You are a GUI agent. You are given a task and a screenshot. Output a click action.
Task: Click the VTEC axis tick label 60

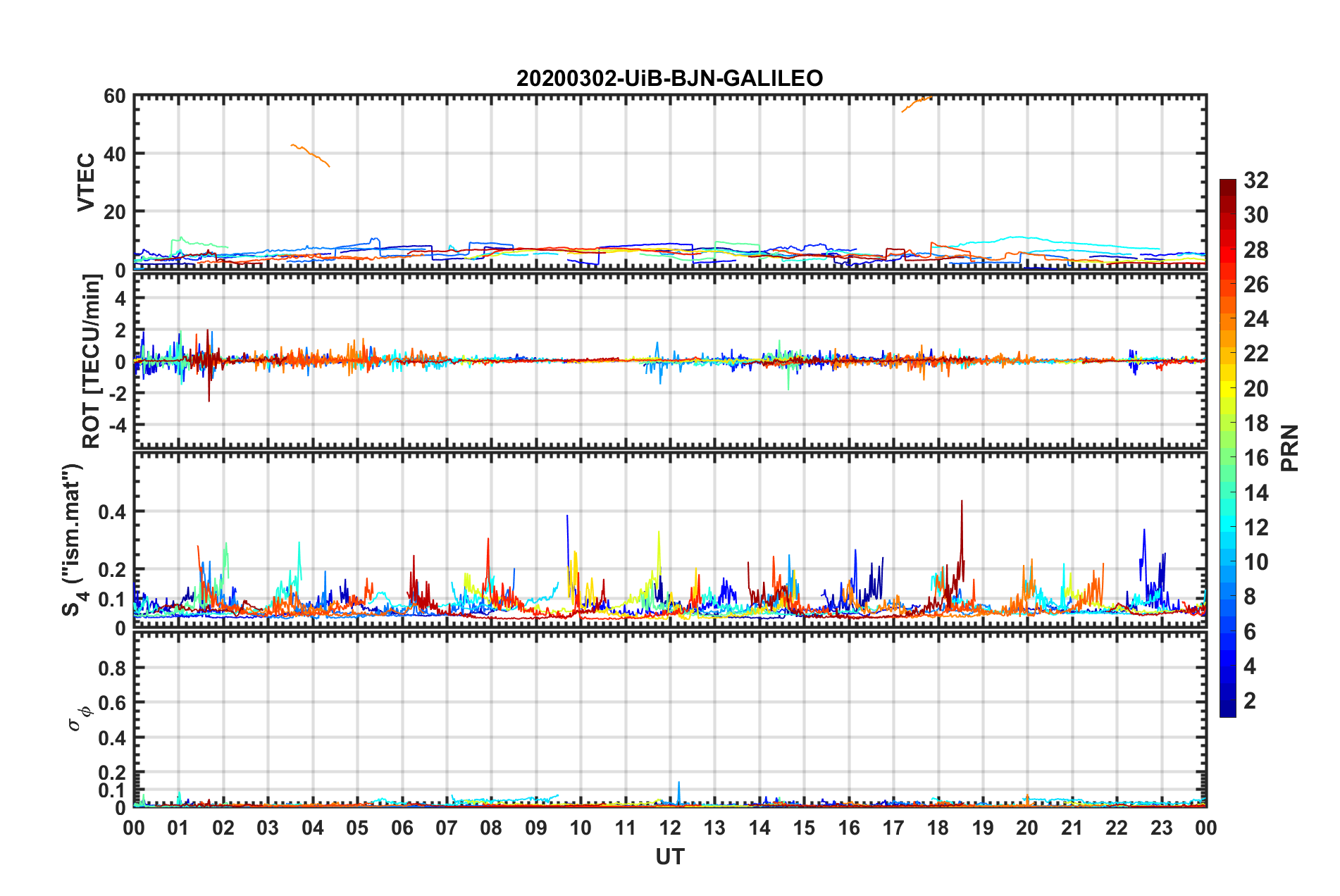115,97
